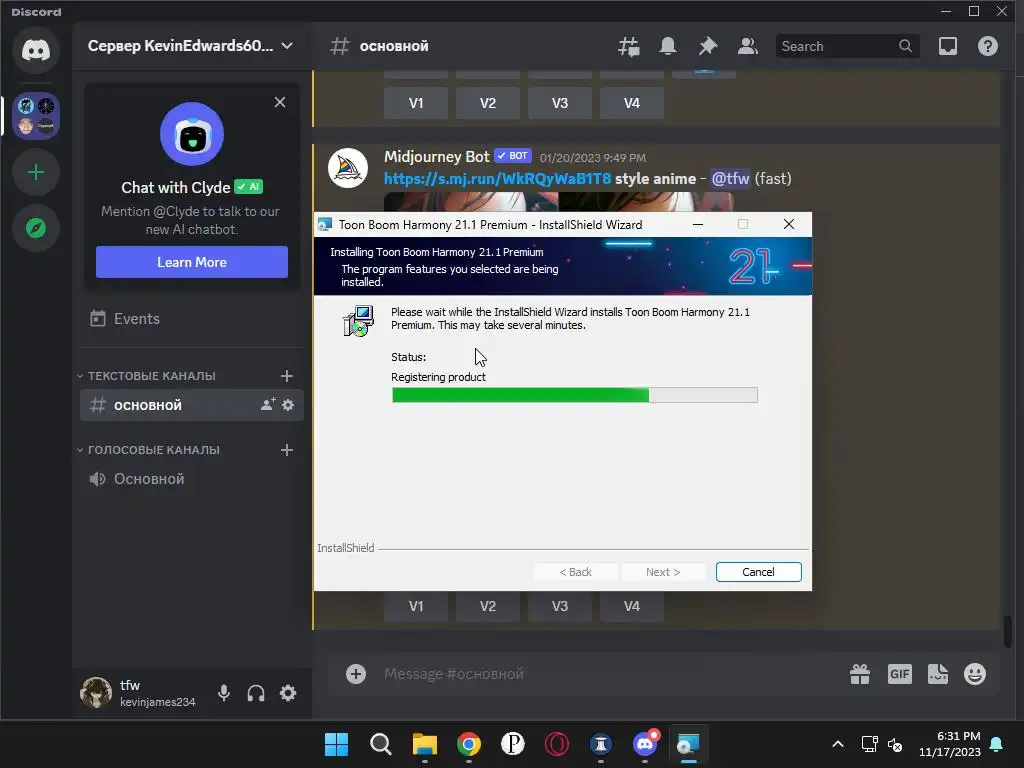Collapse the ТЕКСТОВЫЕ КАНАЛЫ category
This screenshot has width=1024, height=768.
tap(147, 376)
